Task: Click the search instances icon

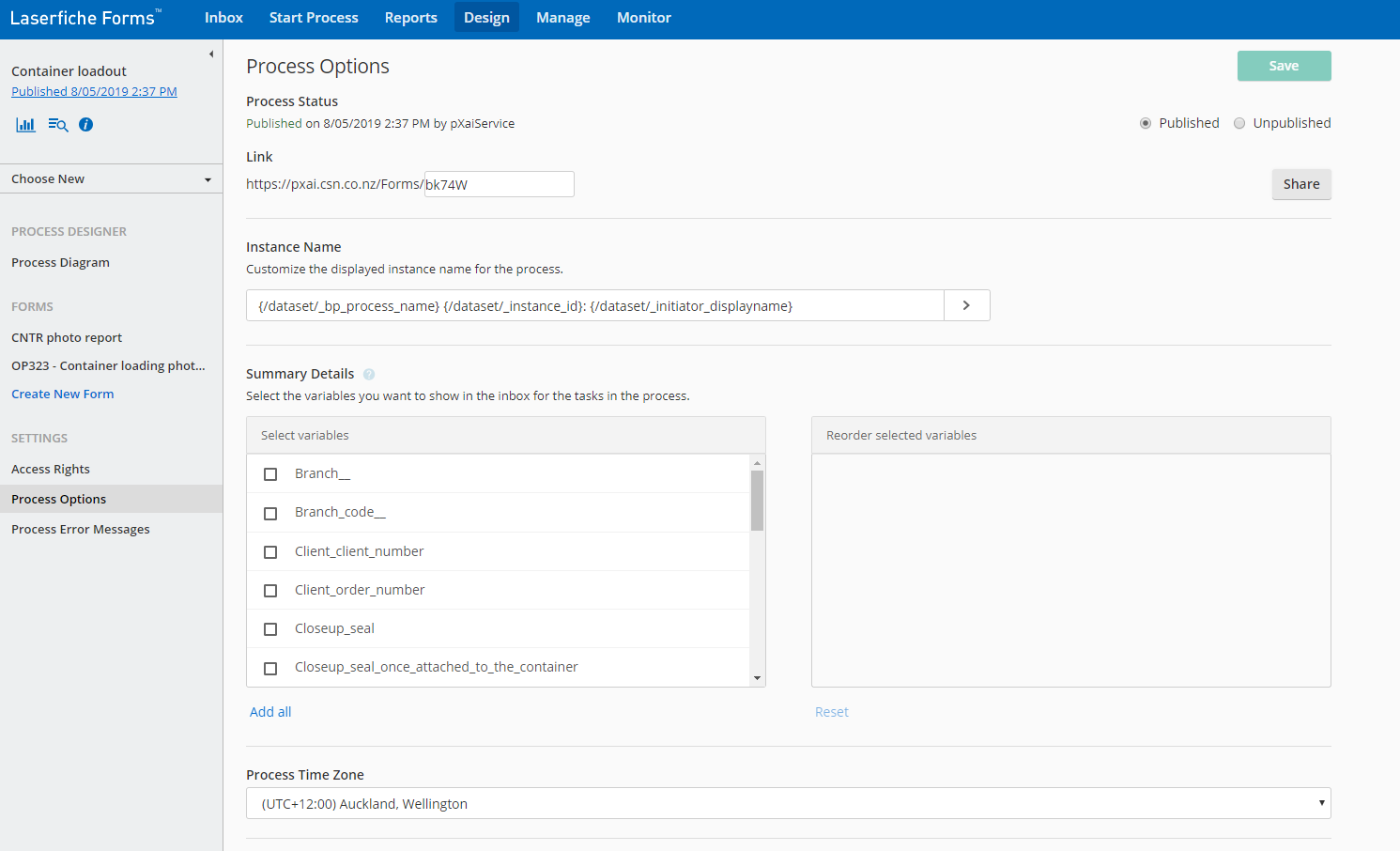Action: tap(58, 125)
